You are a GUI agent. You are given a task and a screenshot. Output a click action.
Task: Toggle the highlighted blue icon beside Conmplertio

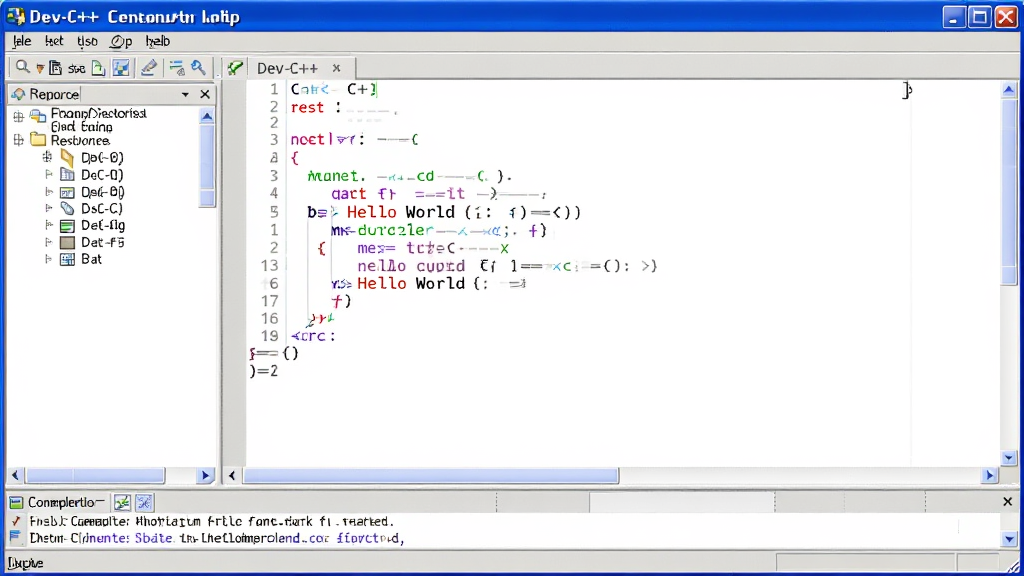point(144,502)
